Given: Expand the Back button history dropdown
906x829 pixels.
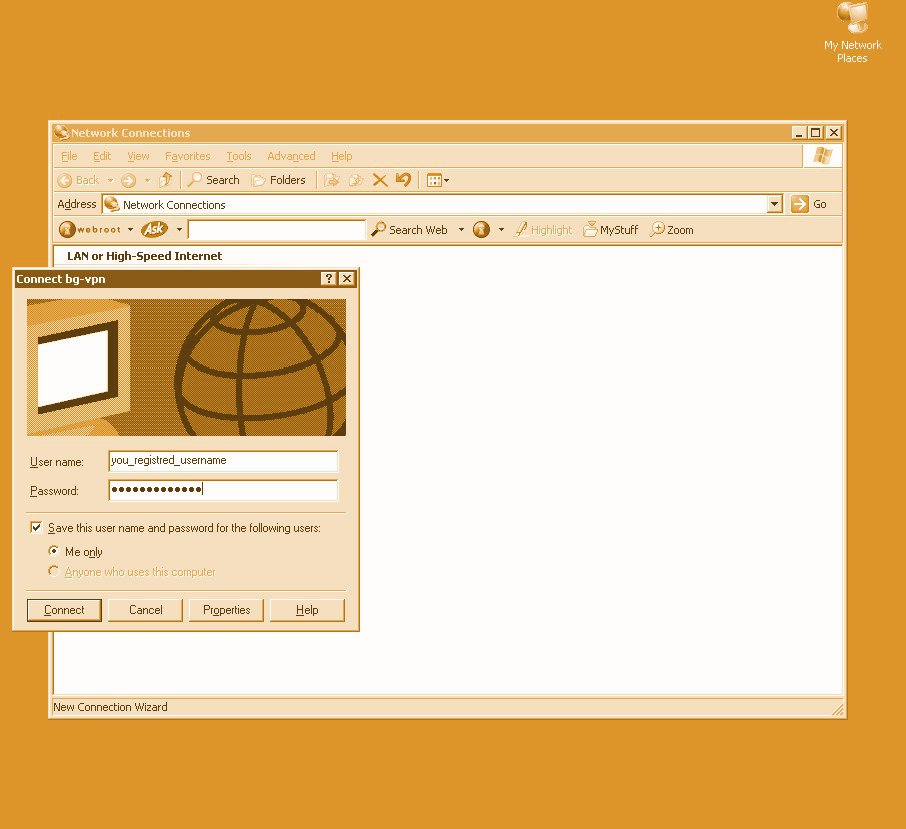Looking at the screenshot, I should (x=110, y=181).
